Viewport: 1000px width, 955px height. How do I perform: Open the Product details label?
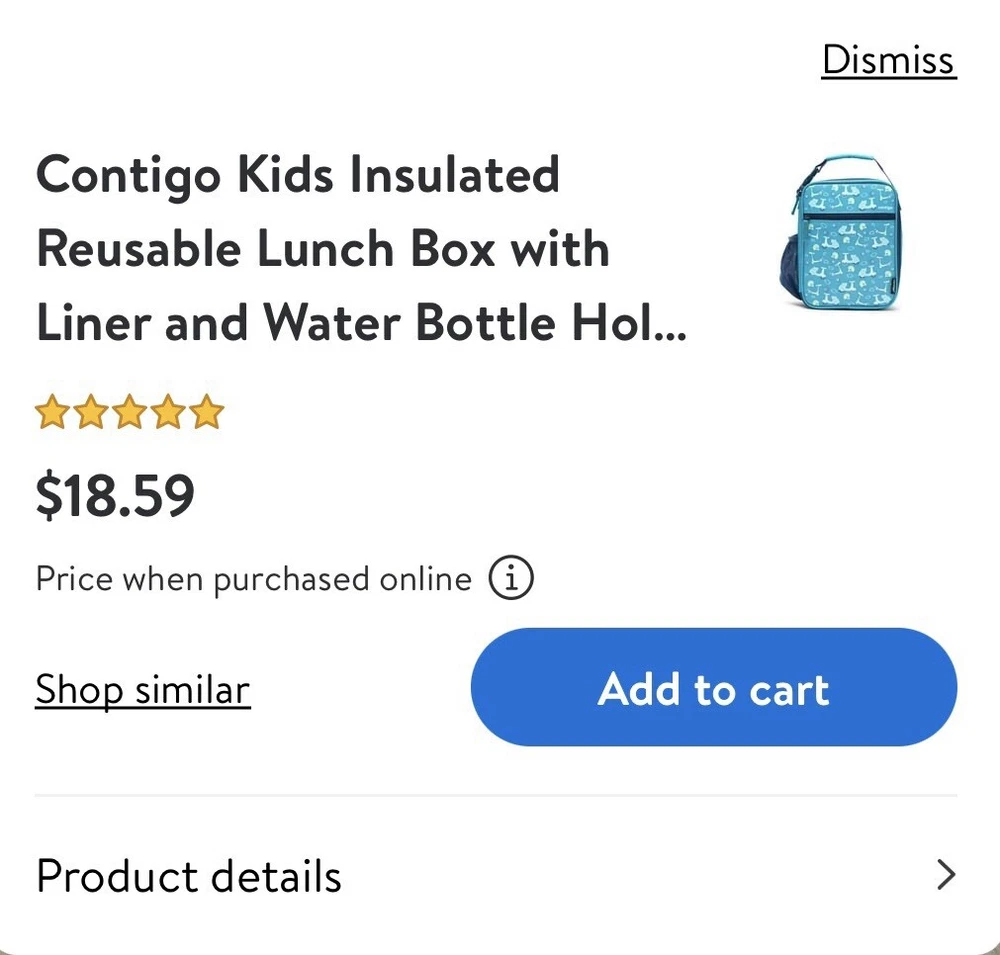[189, 876]
